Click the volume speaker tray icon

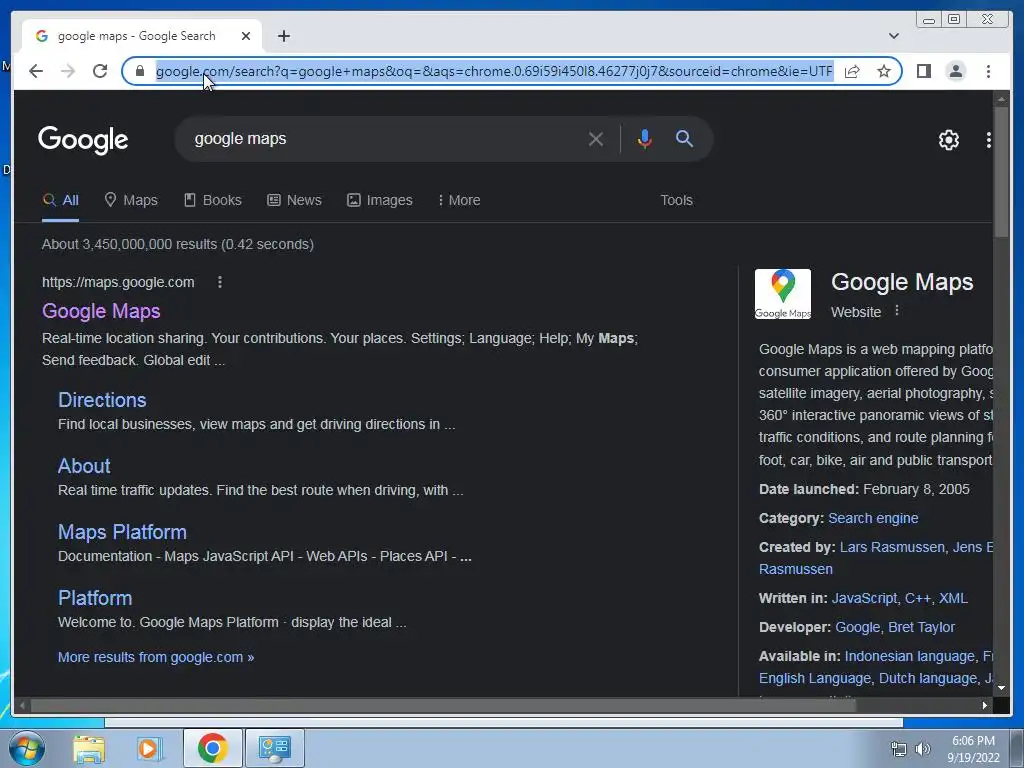click(x=923, y=749)
